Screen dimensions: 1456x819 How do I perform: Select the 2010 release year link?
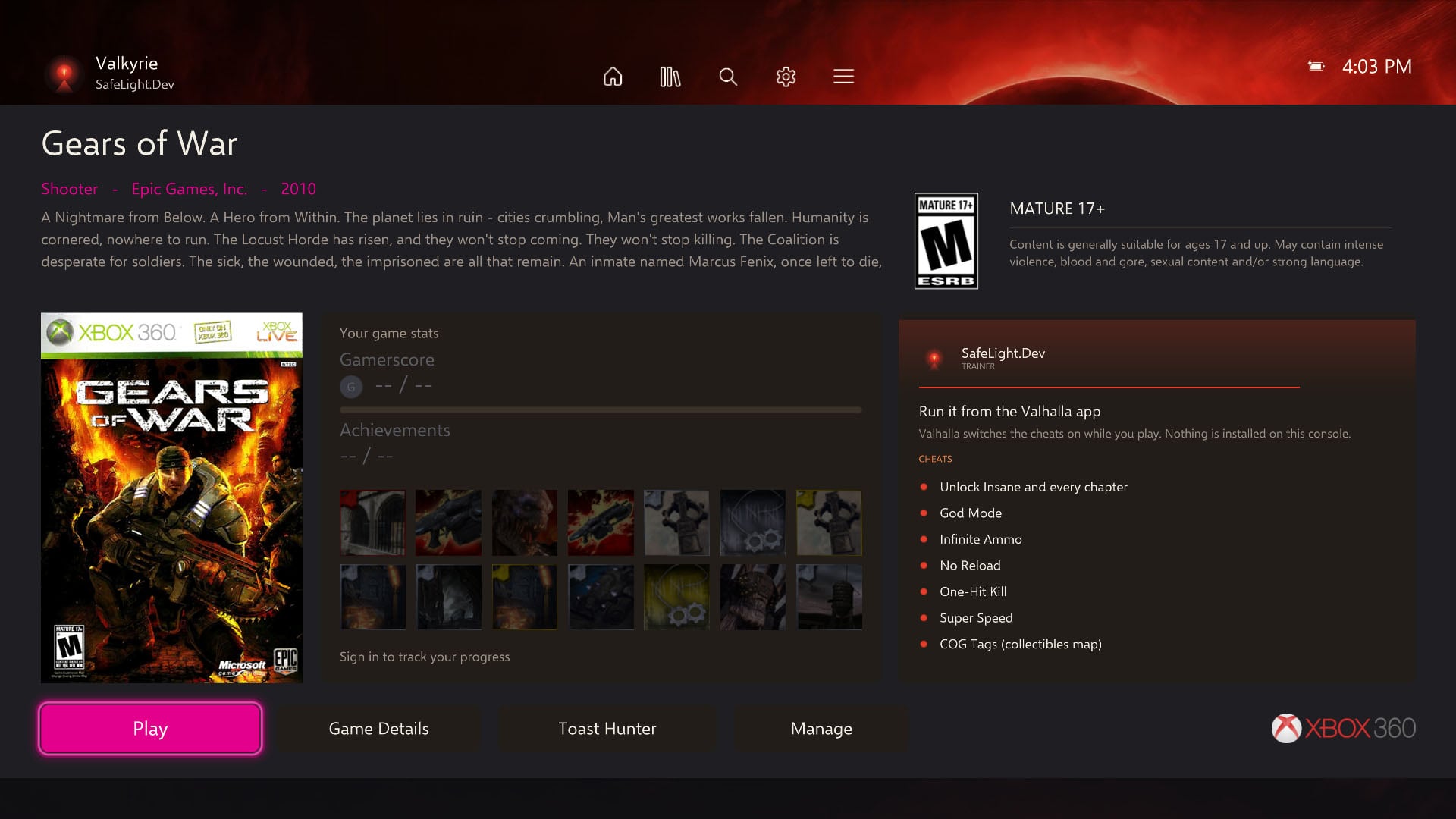pos(298,189)
